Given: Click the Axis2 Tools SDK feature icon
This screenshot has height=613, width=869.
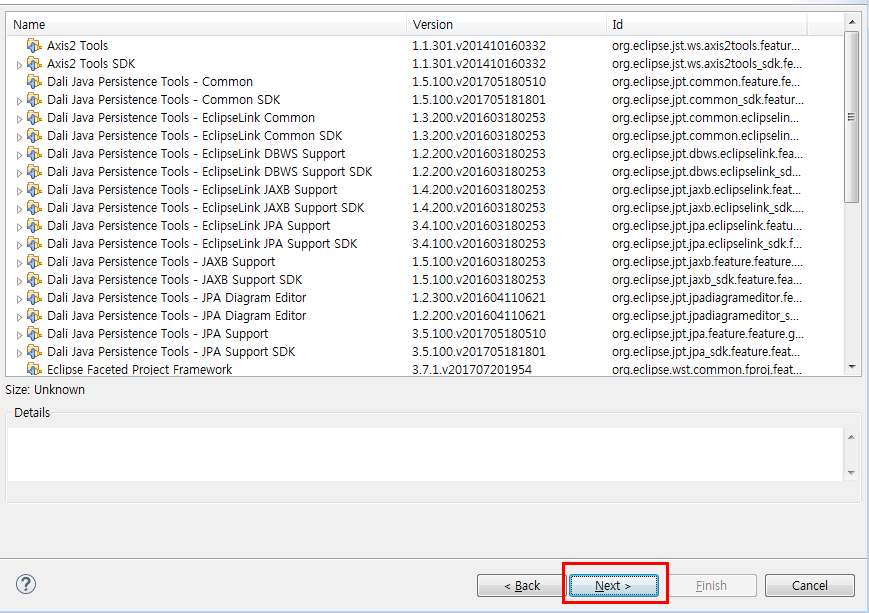Looking at the screenshot, I should click(34, 64).
